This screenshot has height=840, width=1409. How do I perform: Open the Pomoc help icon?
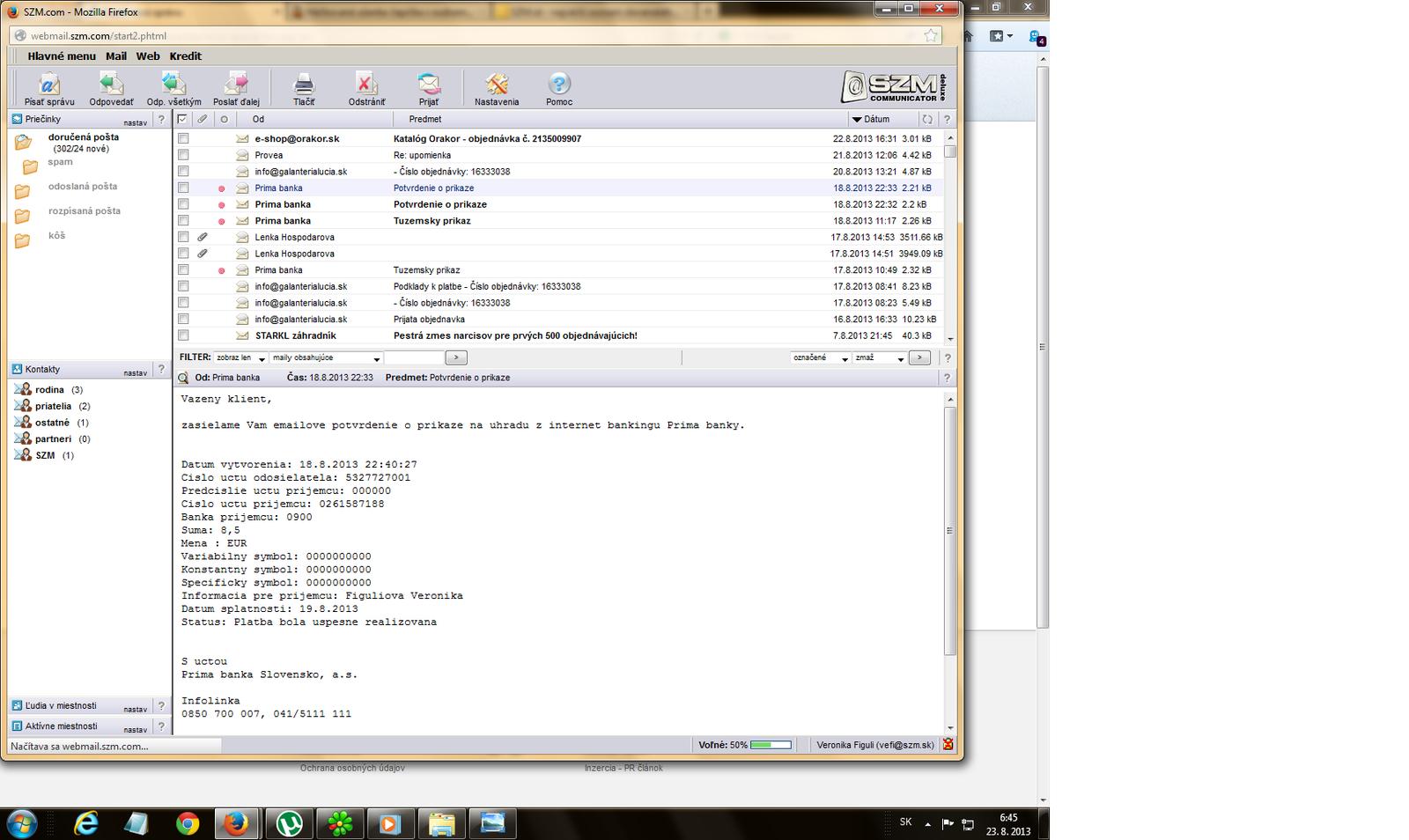click(x=559, y=85)
